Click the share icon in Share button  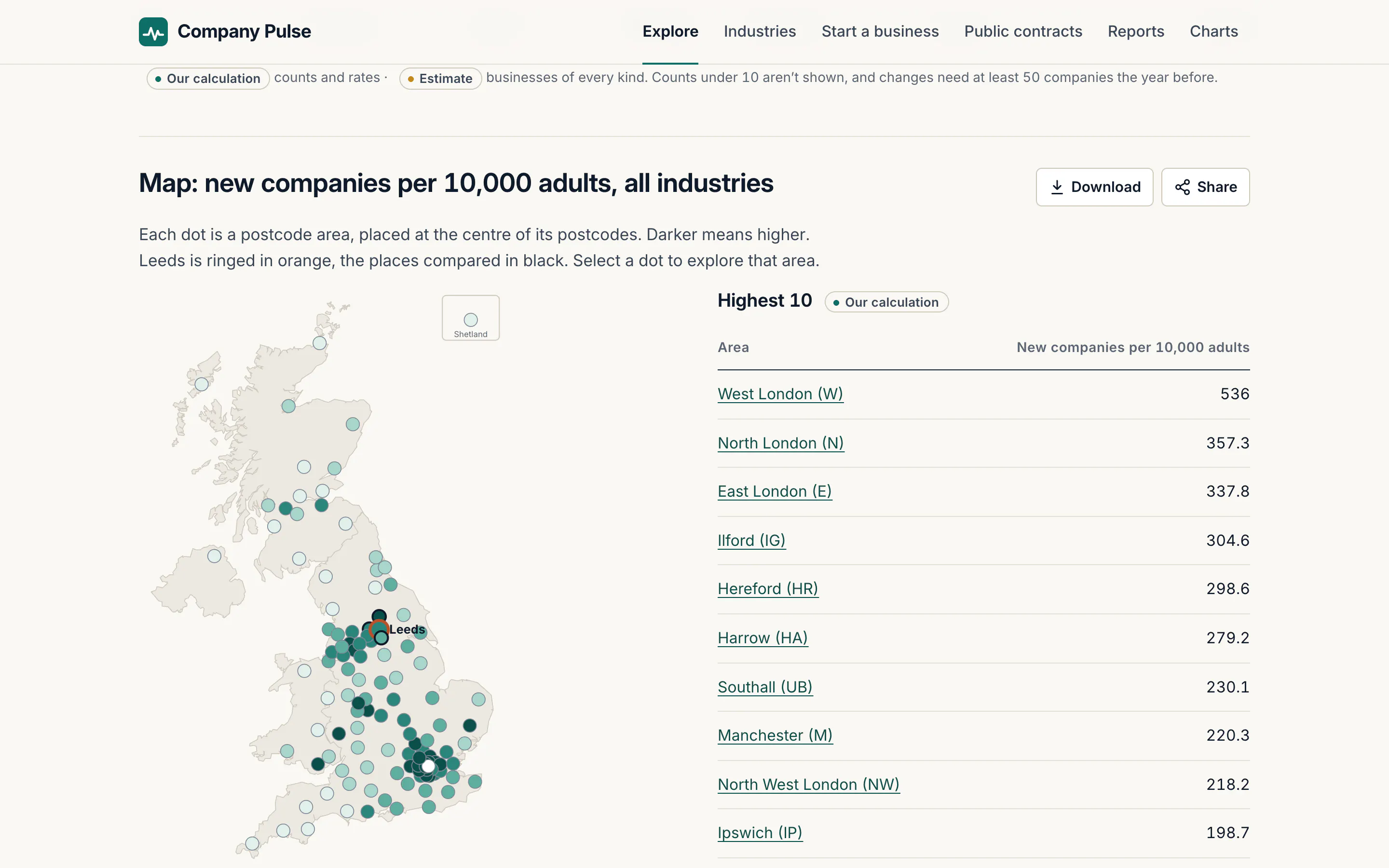pos(1183,187)
